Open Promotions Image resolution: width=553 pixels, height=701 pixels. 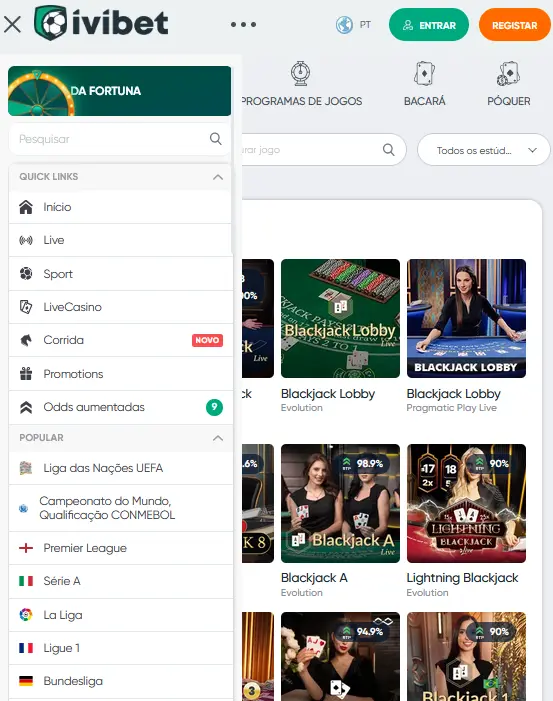pos(121,374)
